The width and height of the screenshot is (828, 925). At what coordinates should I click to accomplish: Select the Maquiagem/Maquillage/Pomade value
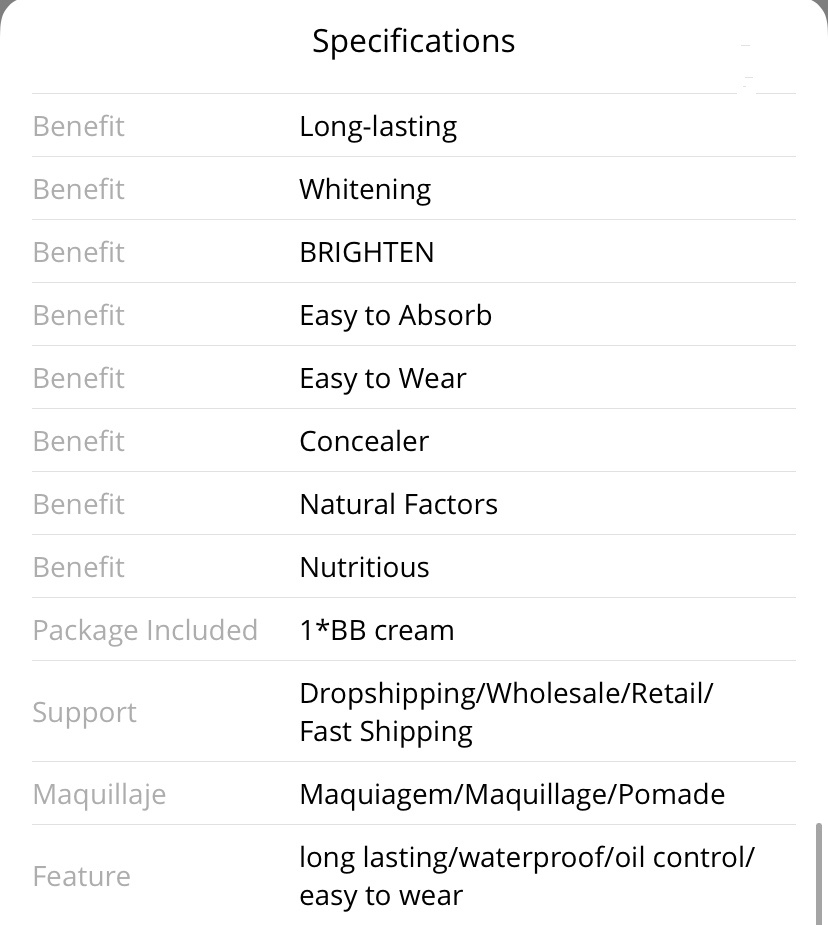(x=512, y=794)
